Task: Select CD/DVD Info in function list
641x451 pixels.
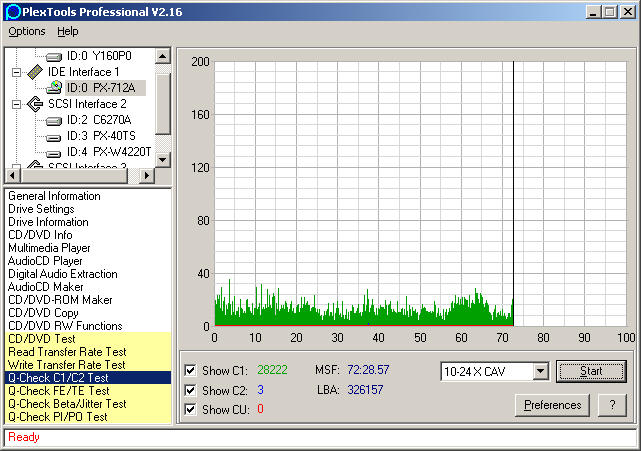Action: (40, 235)
